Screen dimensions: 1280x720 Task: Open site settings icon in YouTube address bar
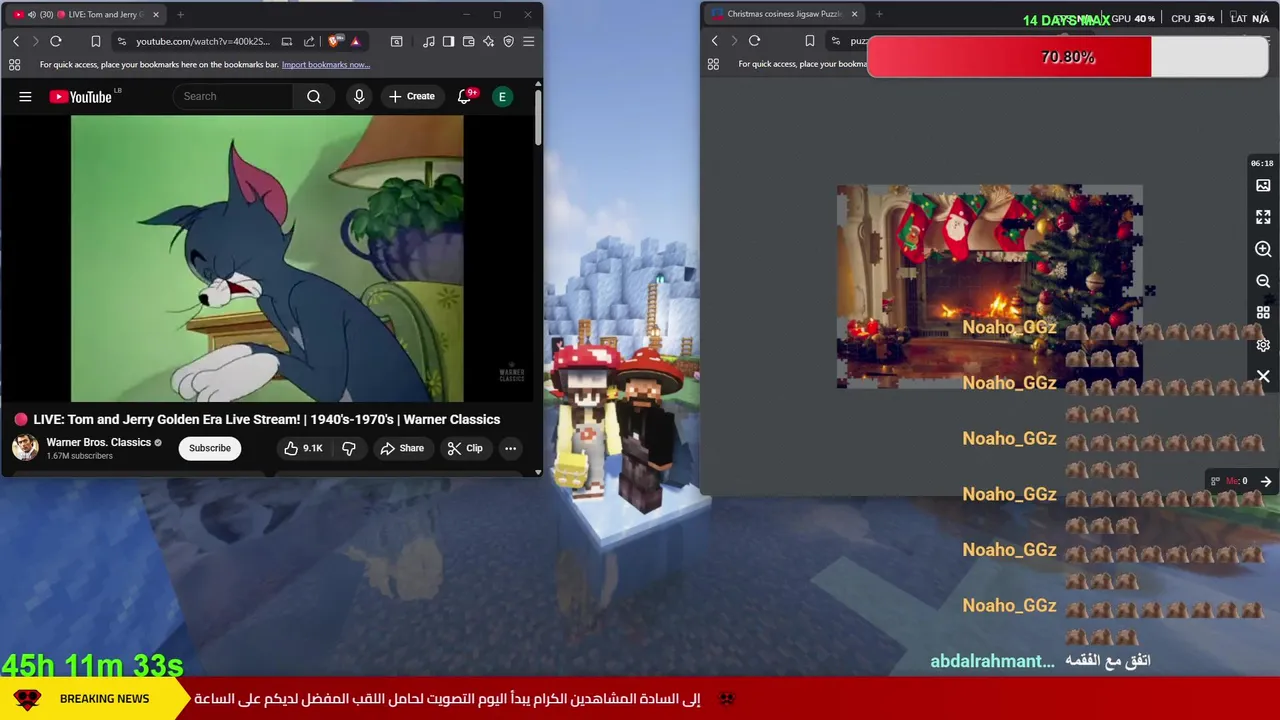click(121, 41)
